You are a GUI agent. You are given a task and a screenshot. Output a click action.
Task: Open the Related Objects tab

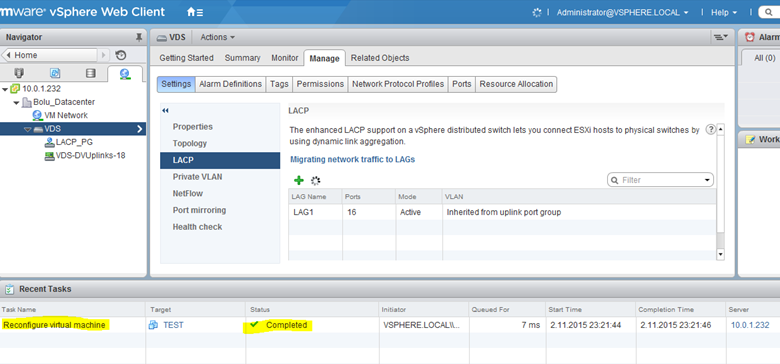380,58
